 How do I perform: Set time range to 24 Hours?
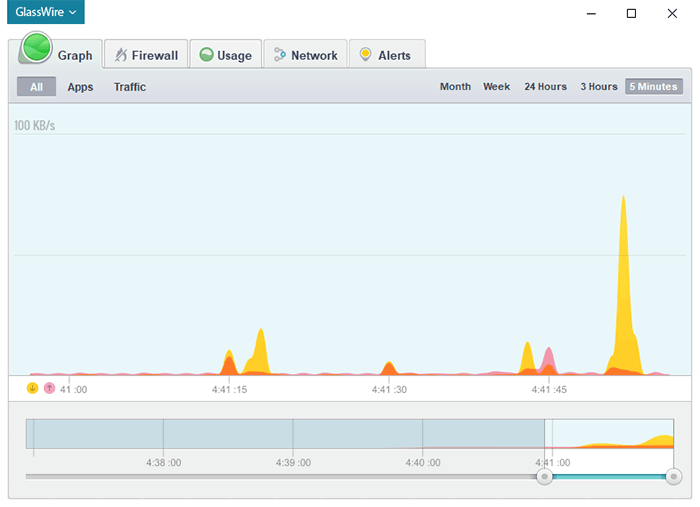tap(546, 87)
